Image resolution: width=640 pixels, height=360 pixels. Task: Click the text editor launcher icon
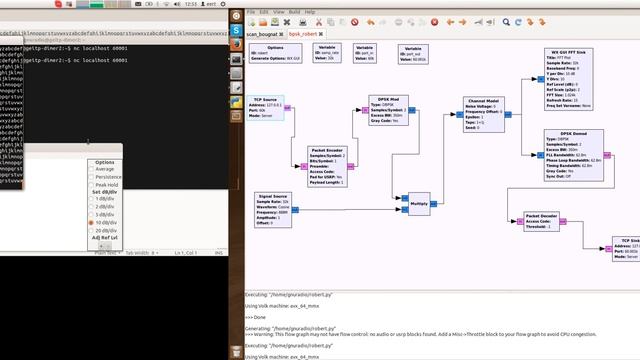pos(236,87)
